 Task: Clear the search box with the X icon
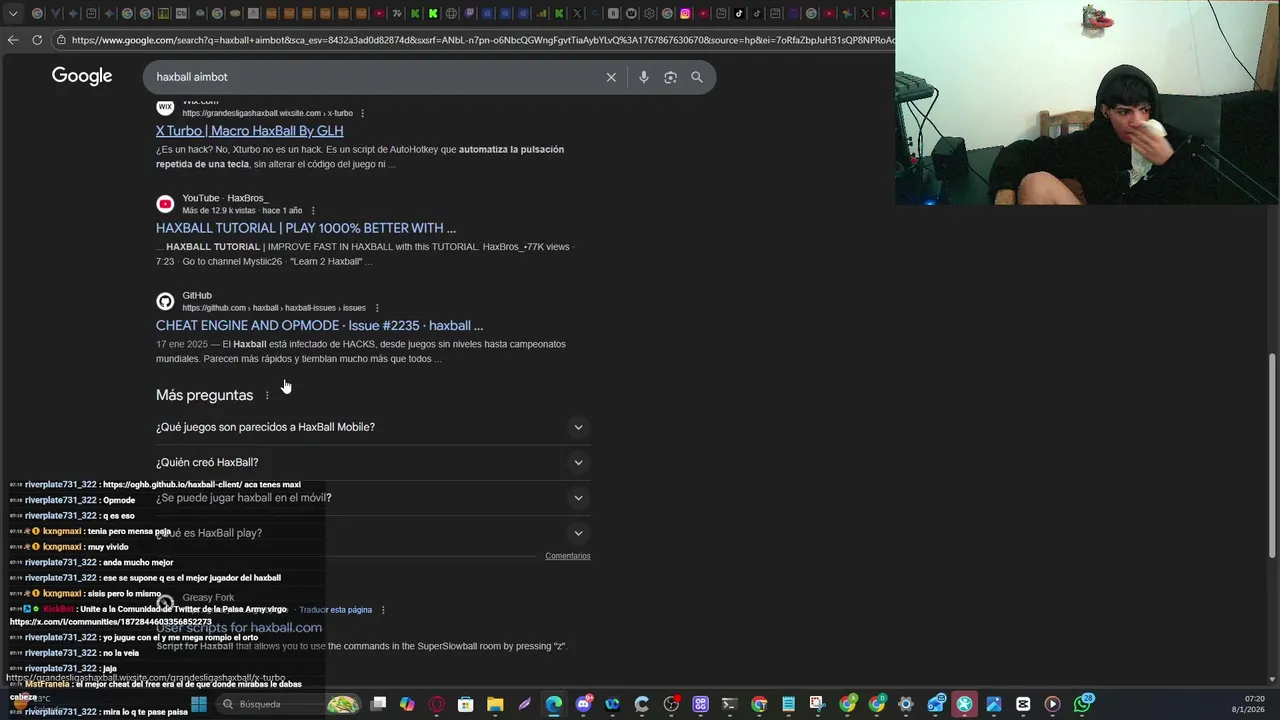coord(611,77)
